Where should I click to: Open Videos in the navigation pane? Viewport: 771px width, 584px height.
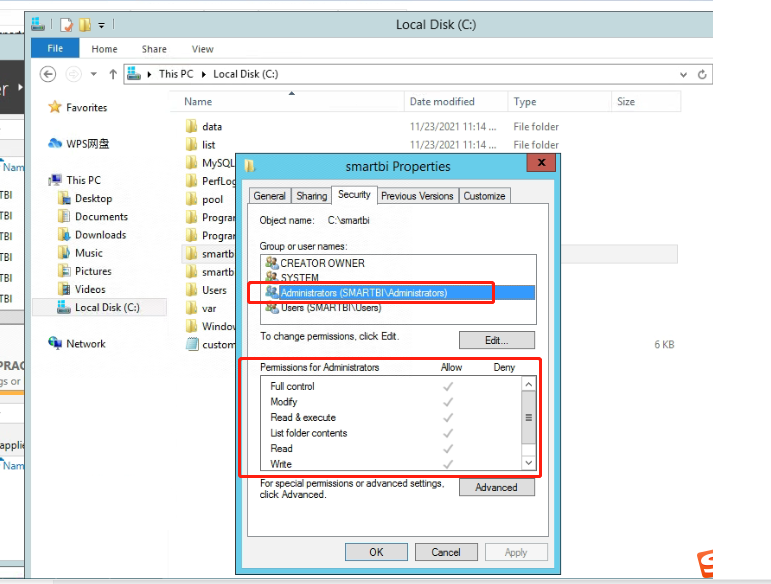tap(82, 289)
